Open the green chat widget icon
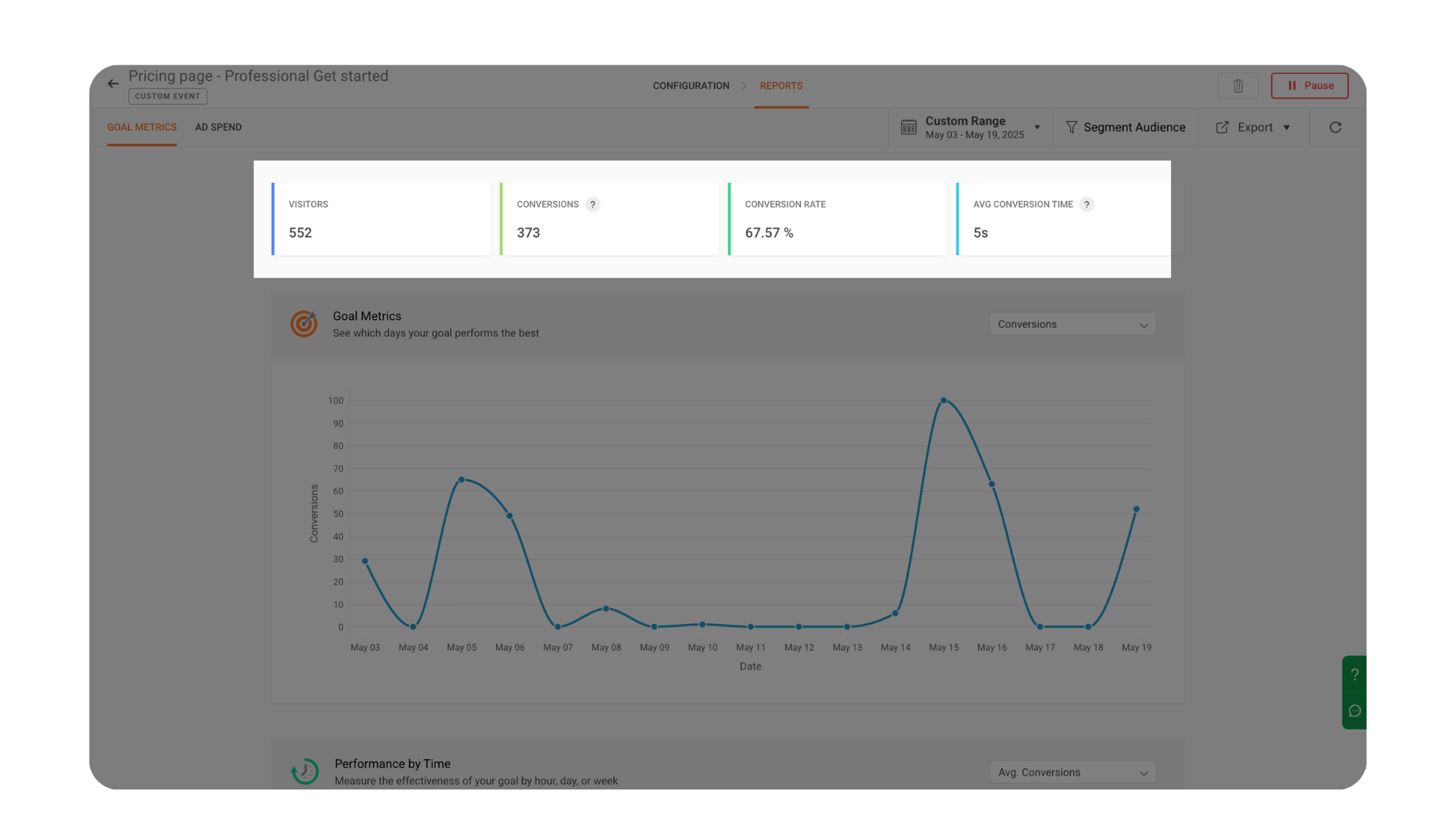 click(x=1354, y=711)
